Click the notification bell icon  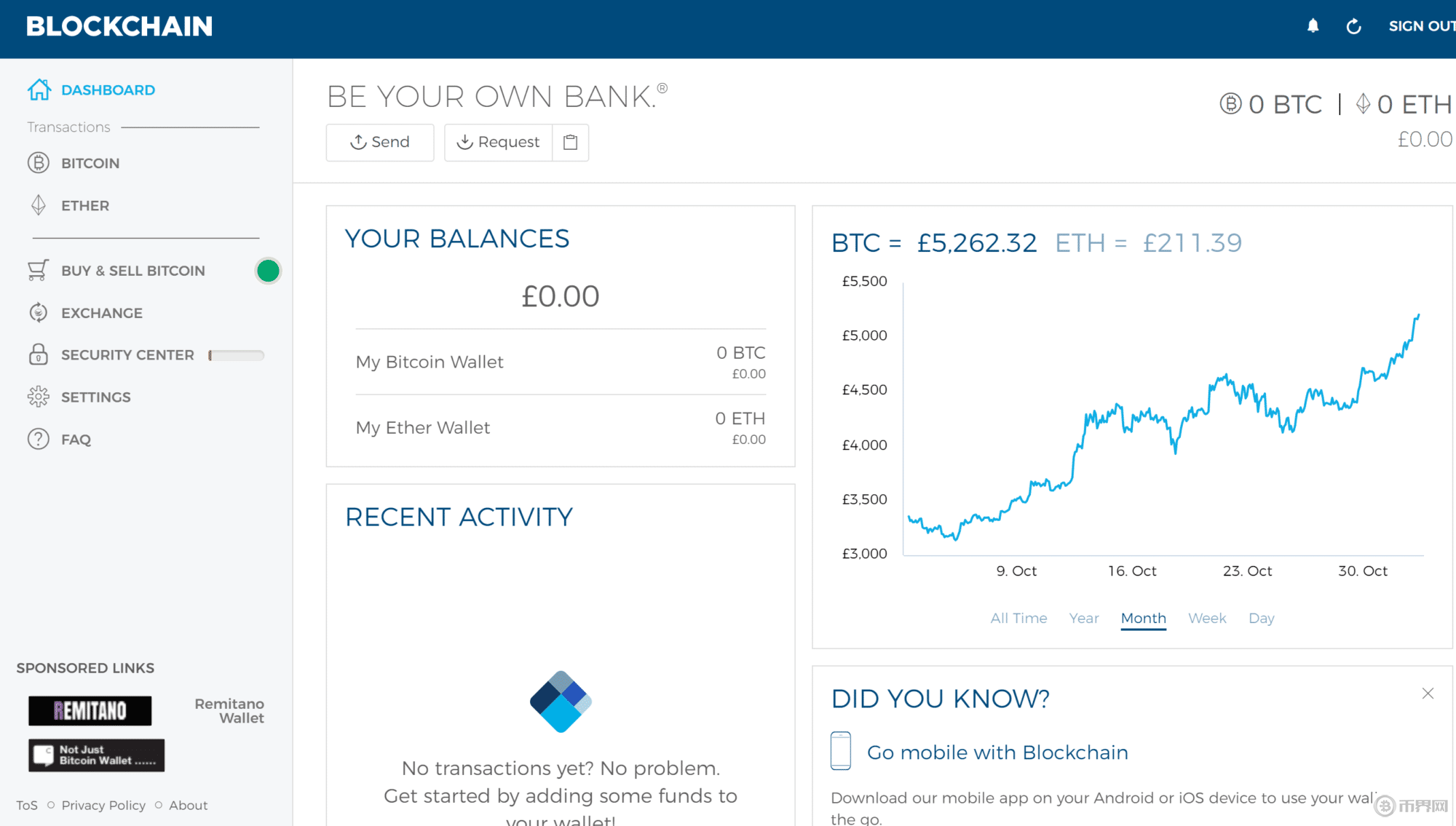point(1313,26)
